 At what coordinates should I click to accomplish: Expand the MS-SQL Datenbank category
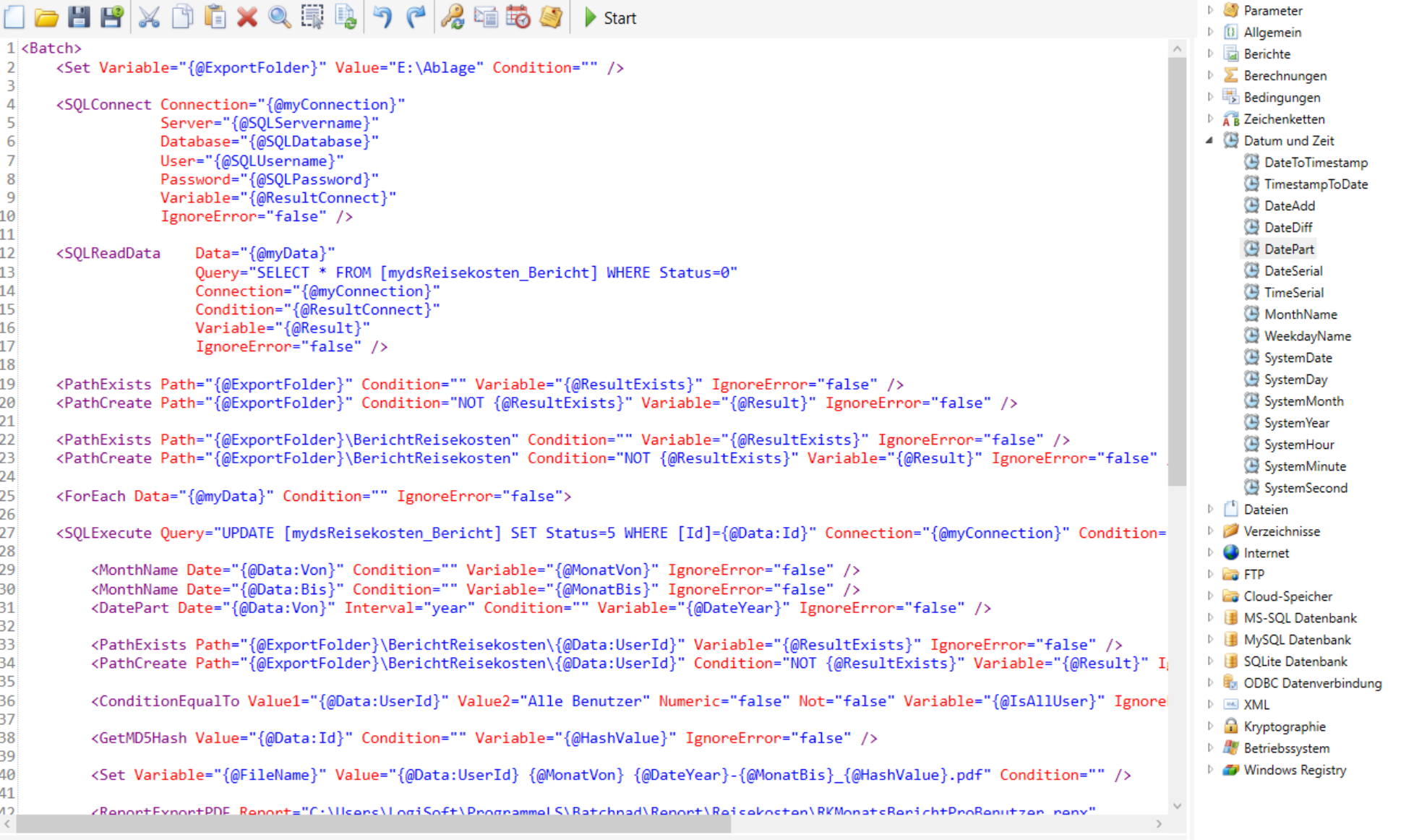(1209, 617)
